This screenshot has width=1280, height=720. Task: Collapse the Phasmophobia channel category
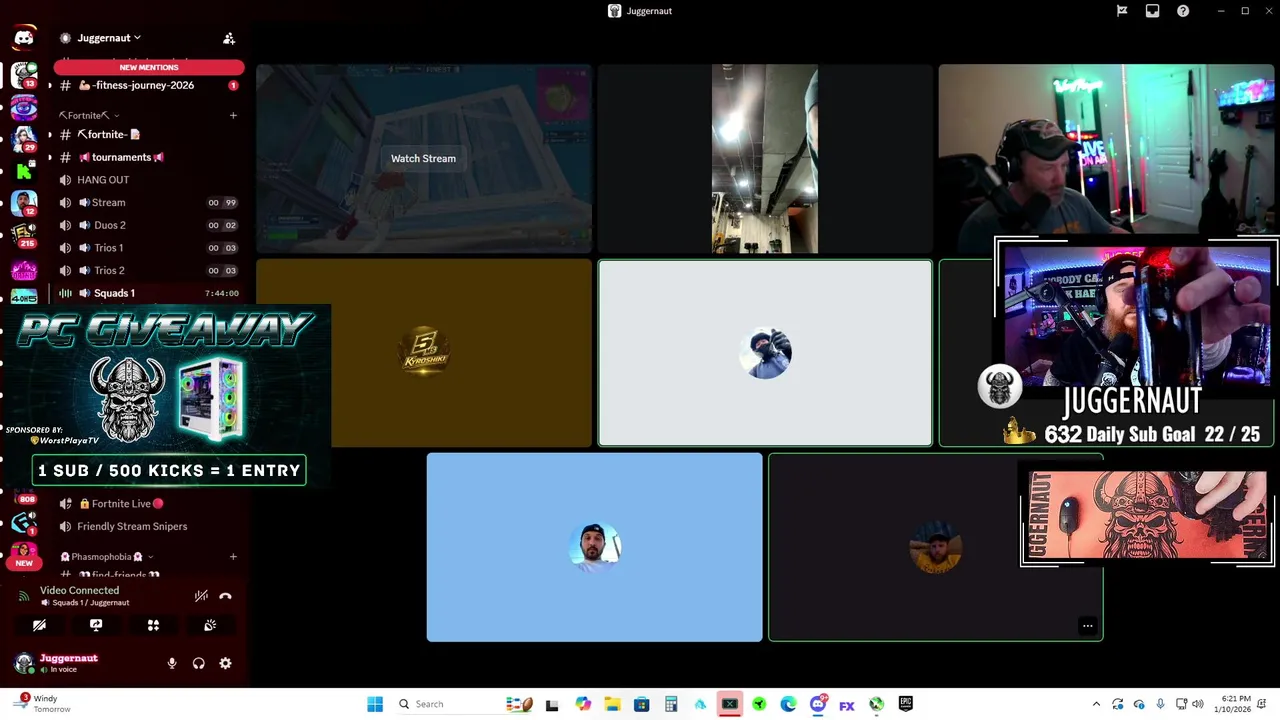(x=106, y=556)
